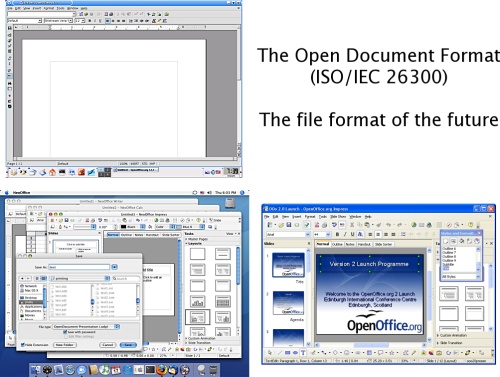Switch to the Slide Sorter tab in OpenOffice
Screen dimensions: 500x377
(383, 244)
